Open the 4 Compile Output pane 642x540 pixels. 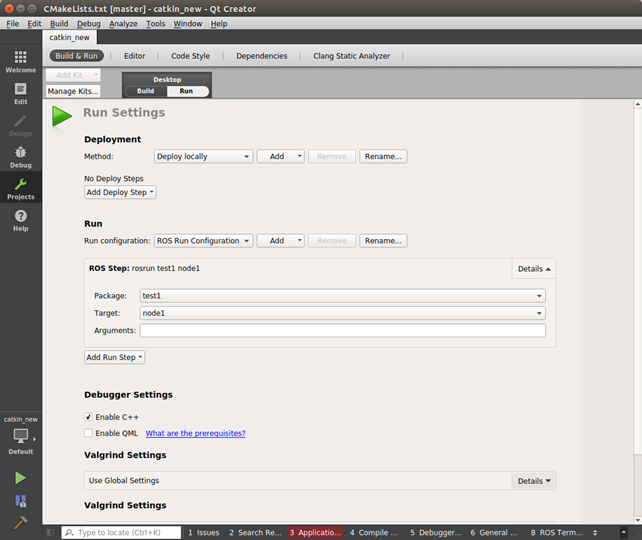pos(373,532)
